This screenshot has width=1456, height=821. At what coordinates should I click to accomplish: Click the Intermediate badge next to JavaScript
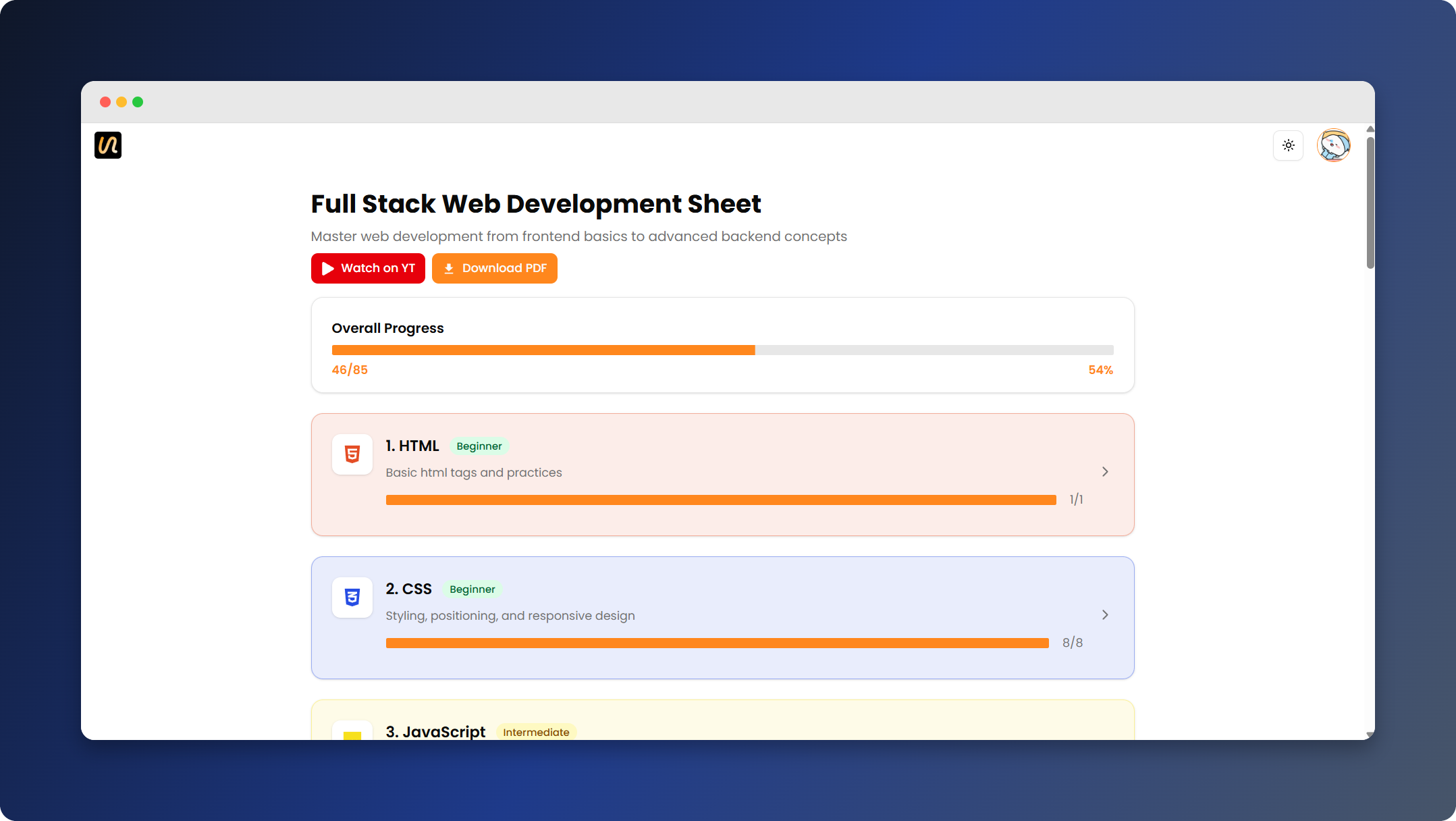(x=536, y=732)
